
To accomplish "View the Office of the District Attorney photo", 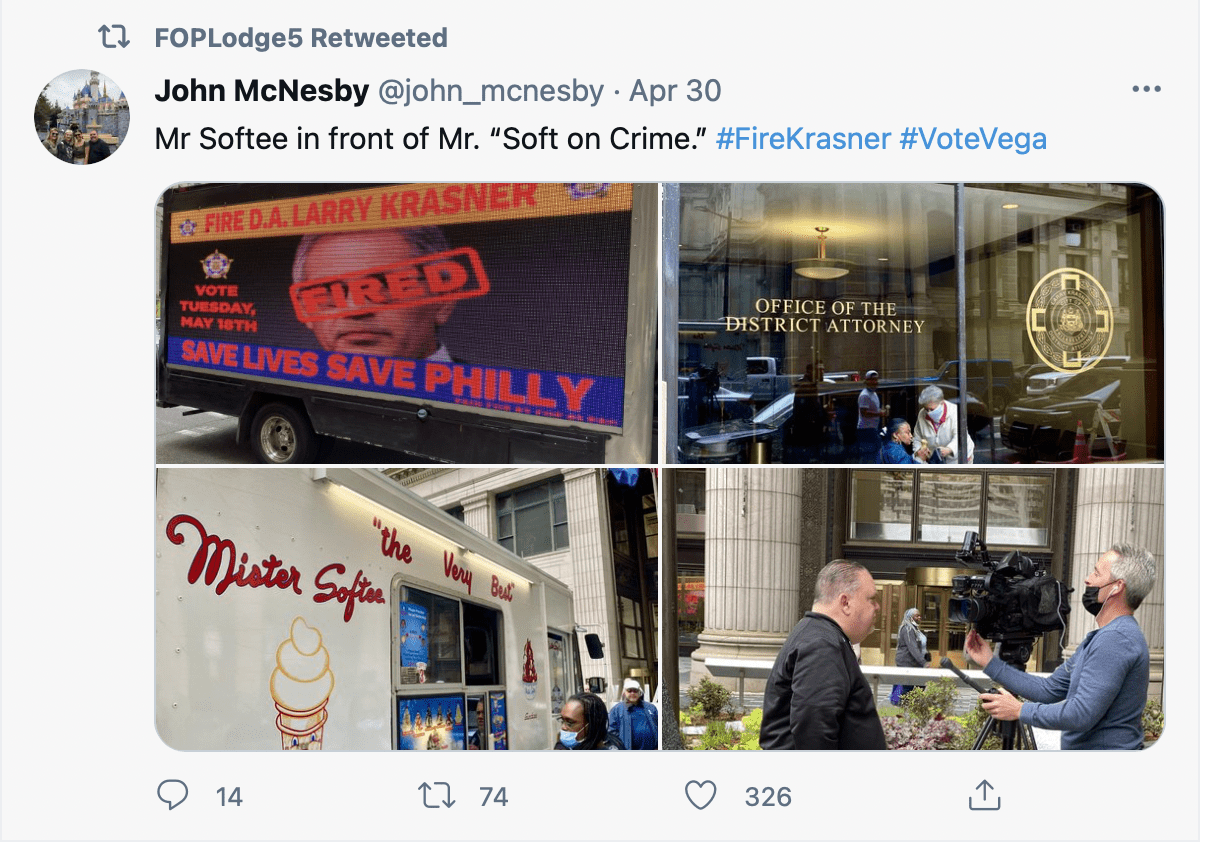I will coord(914,323).
